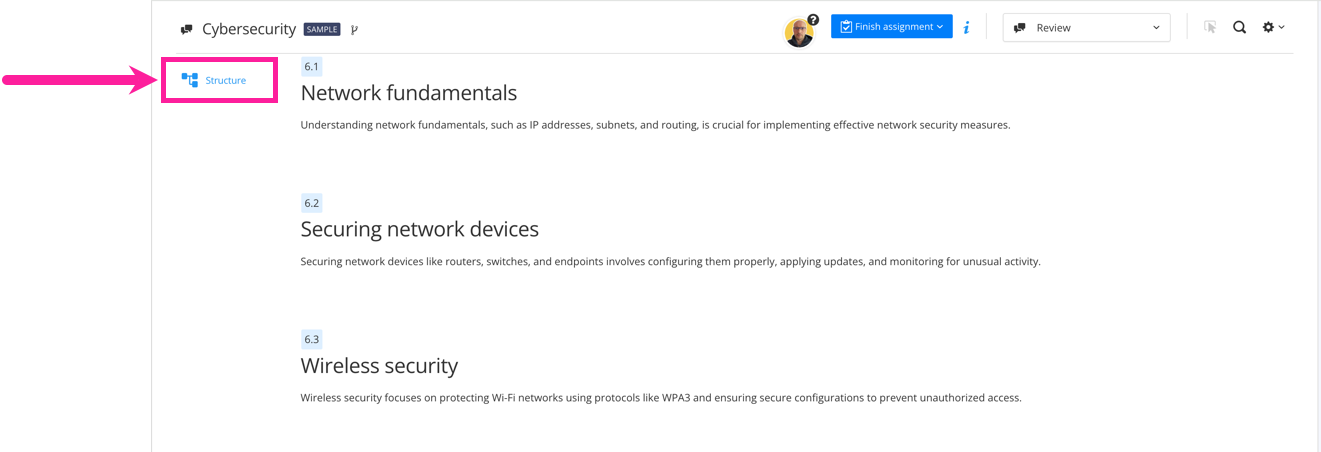Image resolution: width=1321 pixels, height=452 pixels.
Task: Show assignment info via the i icon
Action: click(966, 28)
